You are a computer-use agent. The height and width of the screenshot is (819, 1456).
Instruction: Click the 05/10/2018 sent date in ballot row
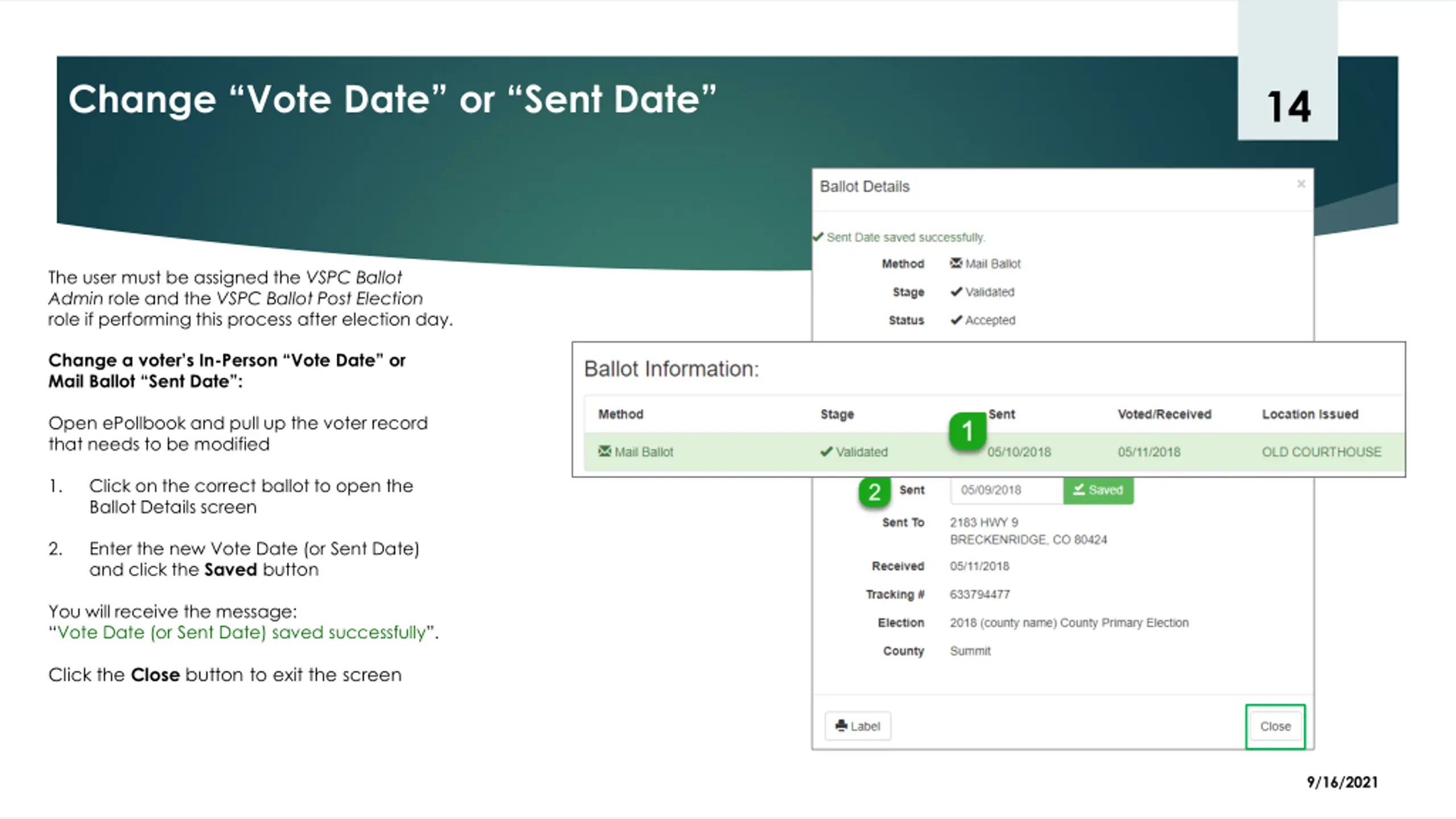pos(1019,452)
